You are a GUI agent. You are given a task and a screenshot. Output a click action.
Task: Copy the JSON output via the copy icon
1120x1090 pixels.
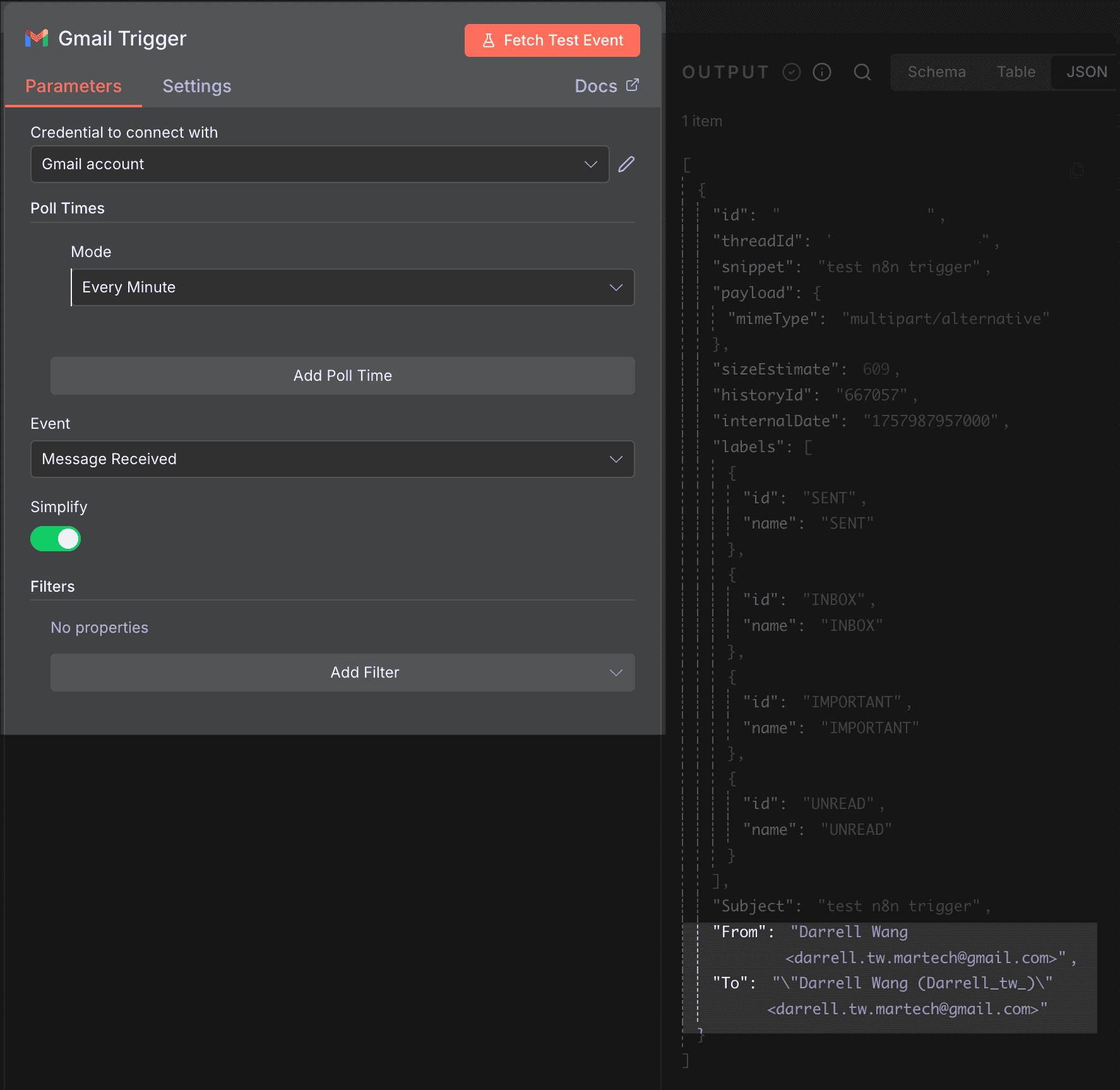pyautogui.click(x=1076, y=170)
